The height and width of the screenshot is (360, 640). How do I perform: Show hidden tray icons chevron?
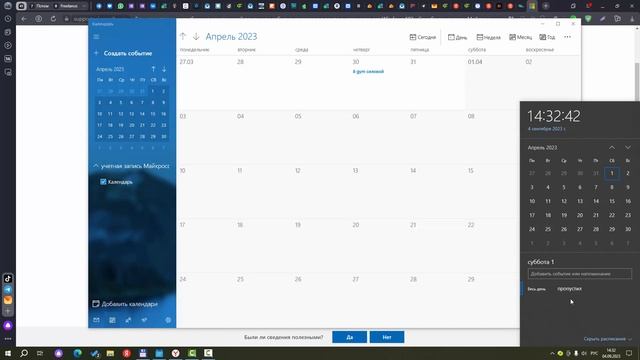[x=552, y=353]
